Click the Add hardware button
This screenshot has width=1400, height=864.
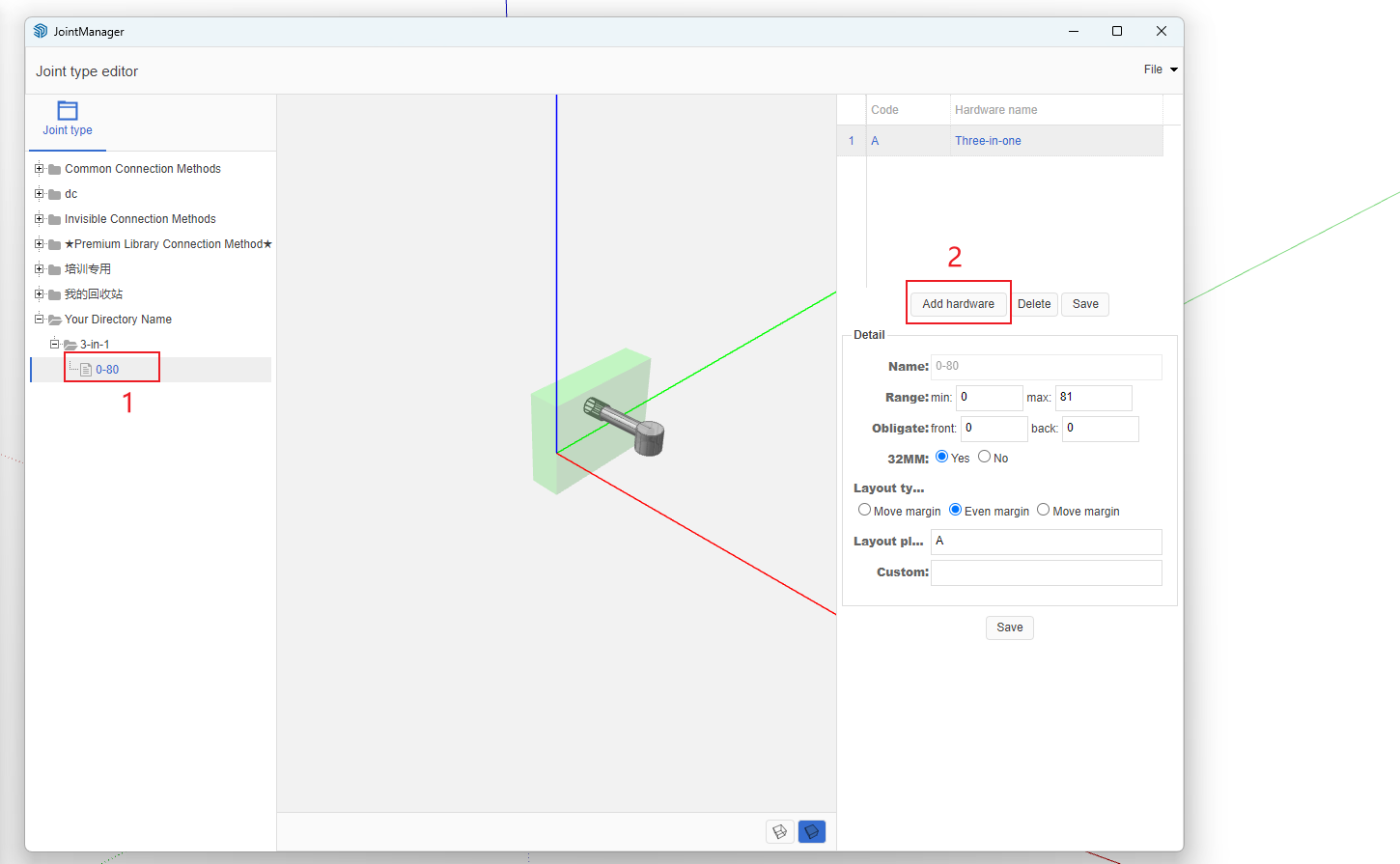[958, 304]
